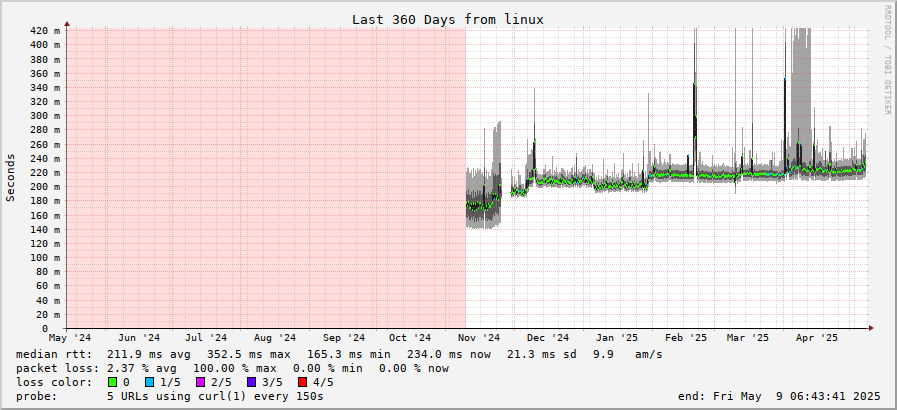Click the "300 m" y-axis value
Screen dimensions: 897x410
(x=44, y=116)
